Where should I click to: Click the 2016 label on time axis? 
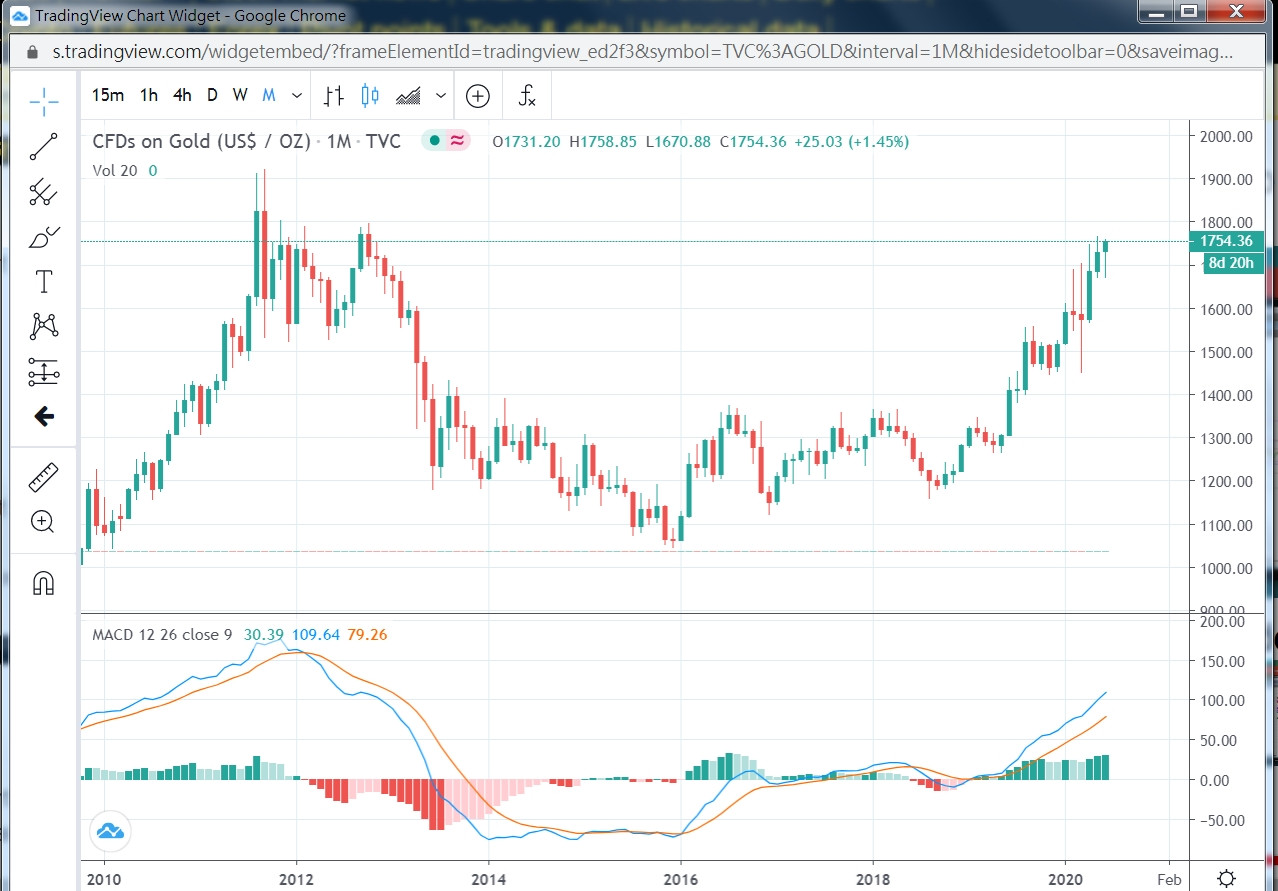[681, 879]
